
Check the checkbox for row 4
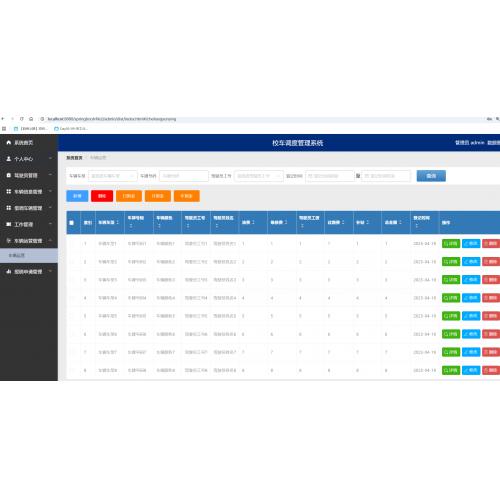(x=72, y=298)
